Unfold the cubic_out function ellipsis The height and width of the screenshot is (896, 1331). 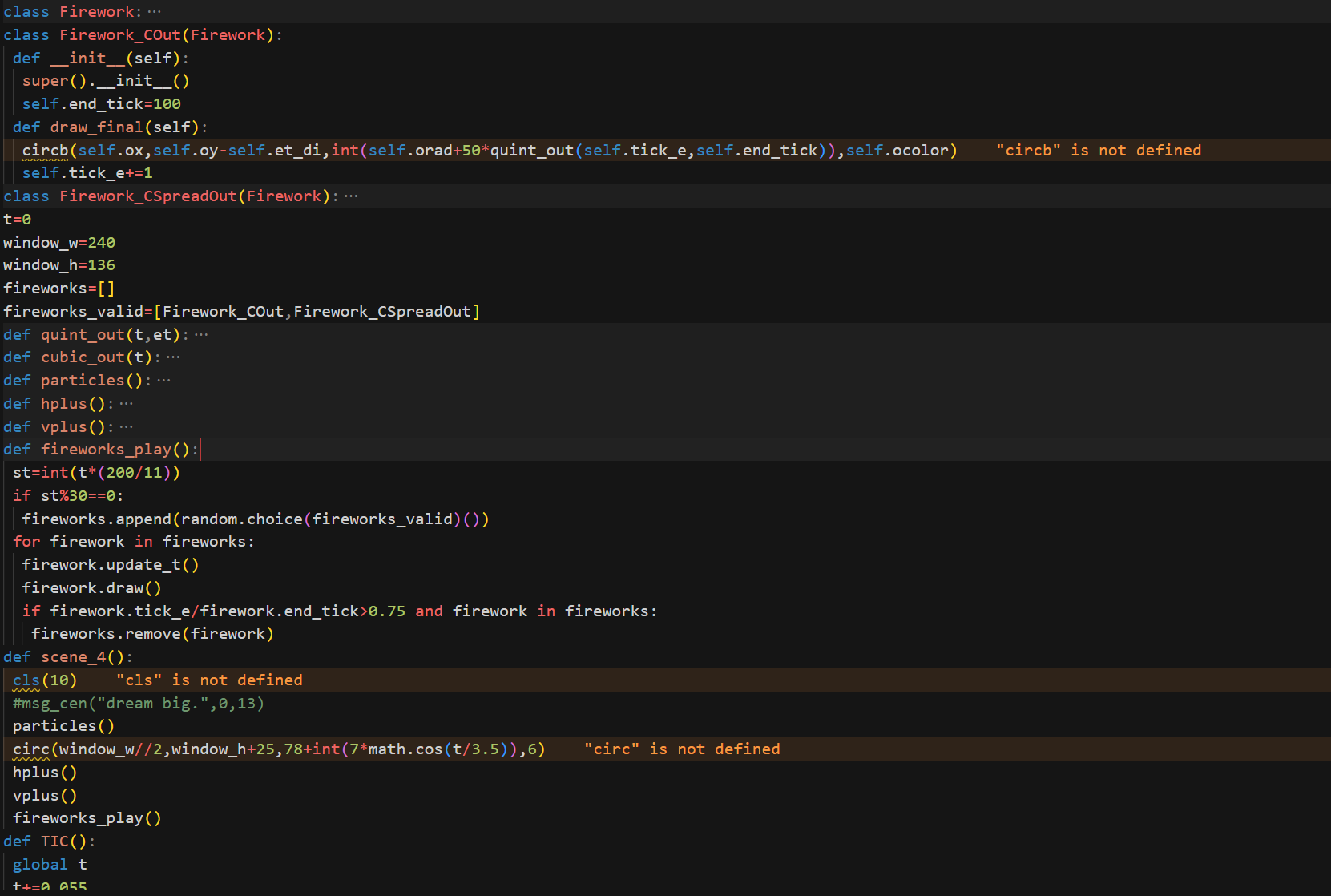click(173, 357)
